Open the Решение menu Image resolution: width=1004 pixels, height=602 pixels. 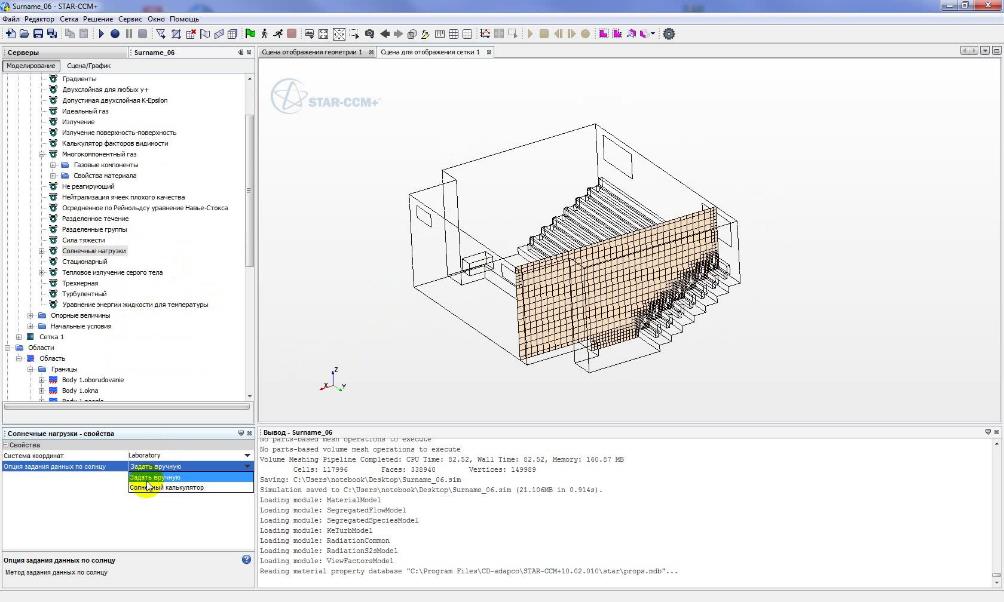tap(98, 19)
